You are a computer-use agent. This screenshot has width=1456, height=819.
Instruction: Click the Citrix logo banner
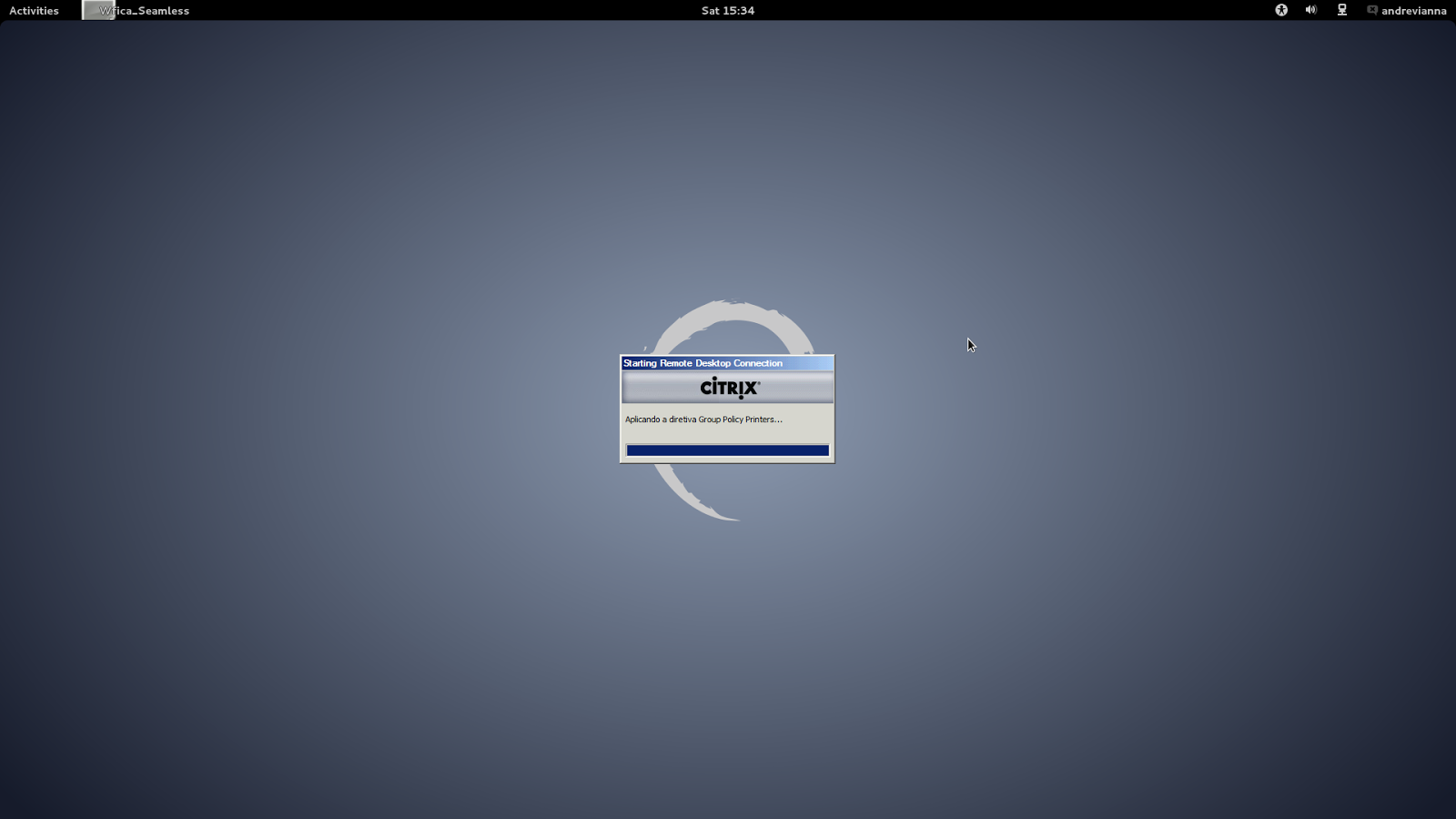tap(727, 388)
